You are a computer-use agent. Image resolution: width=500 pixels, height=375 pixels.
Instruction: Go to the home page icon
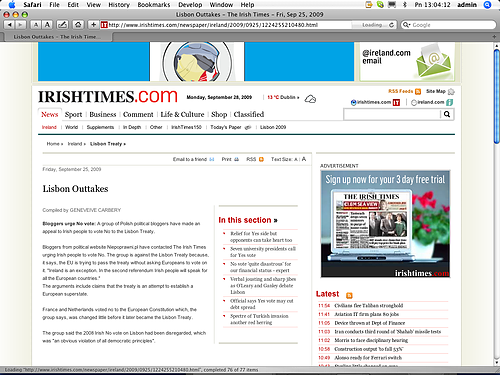tap(78, 25)
